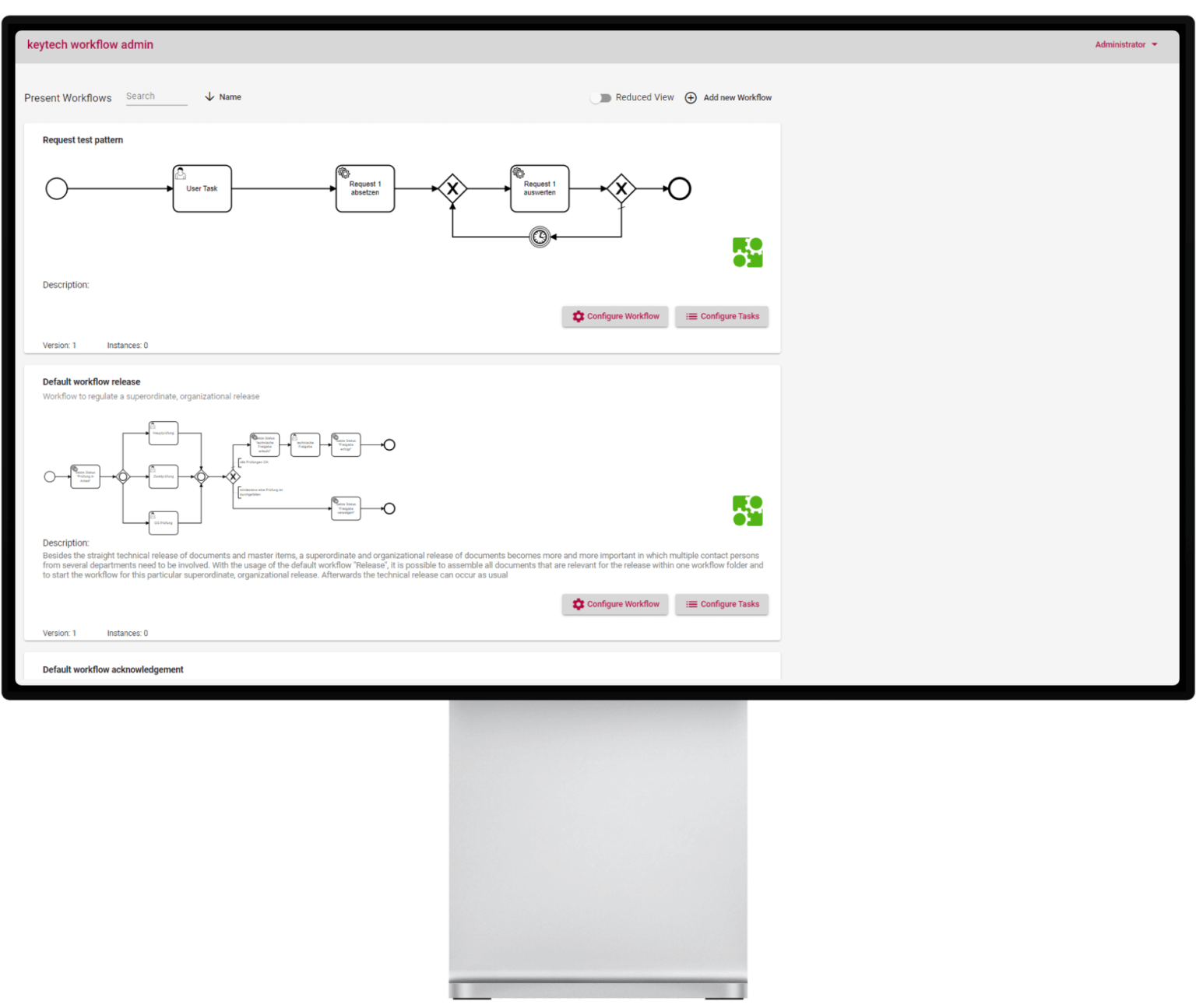Select the Request 1 auswerten task node

click(540, 188)
